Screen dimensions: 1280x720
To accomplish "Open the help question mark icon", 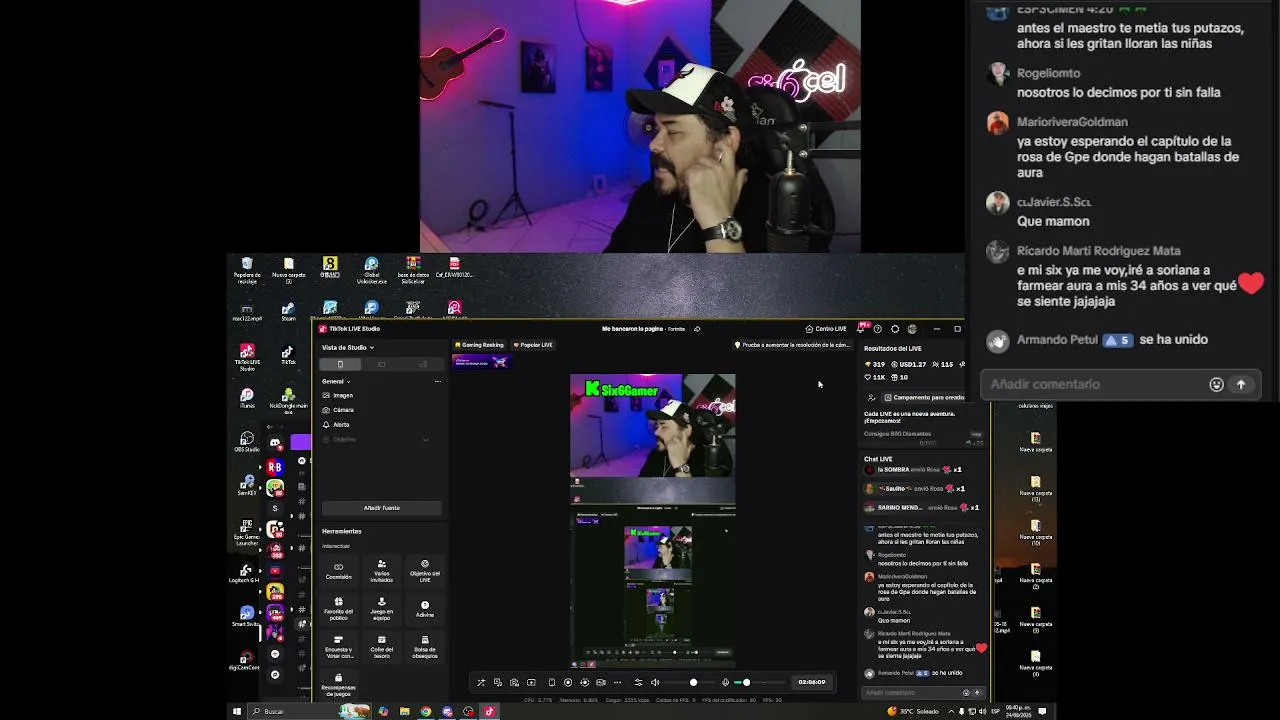I will point(878,328).
